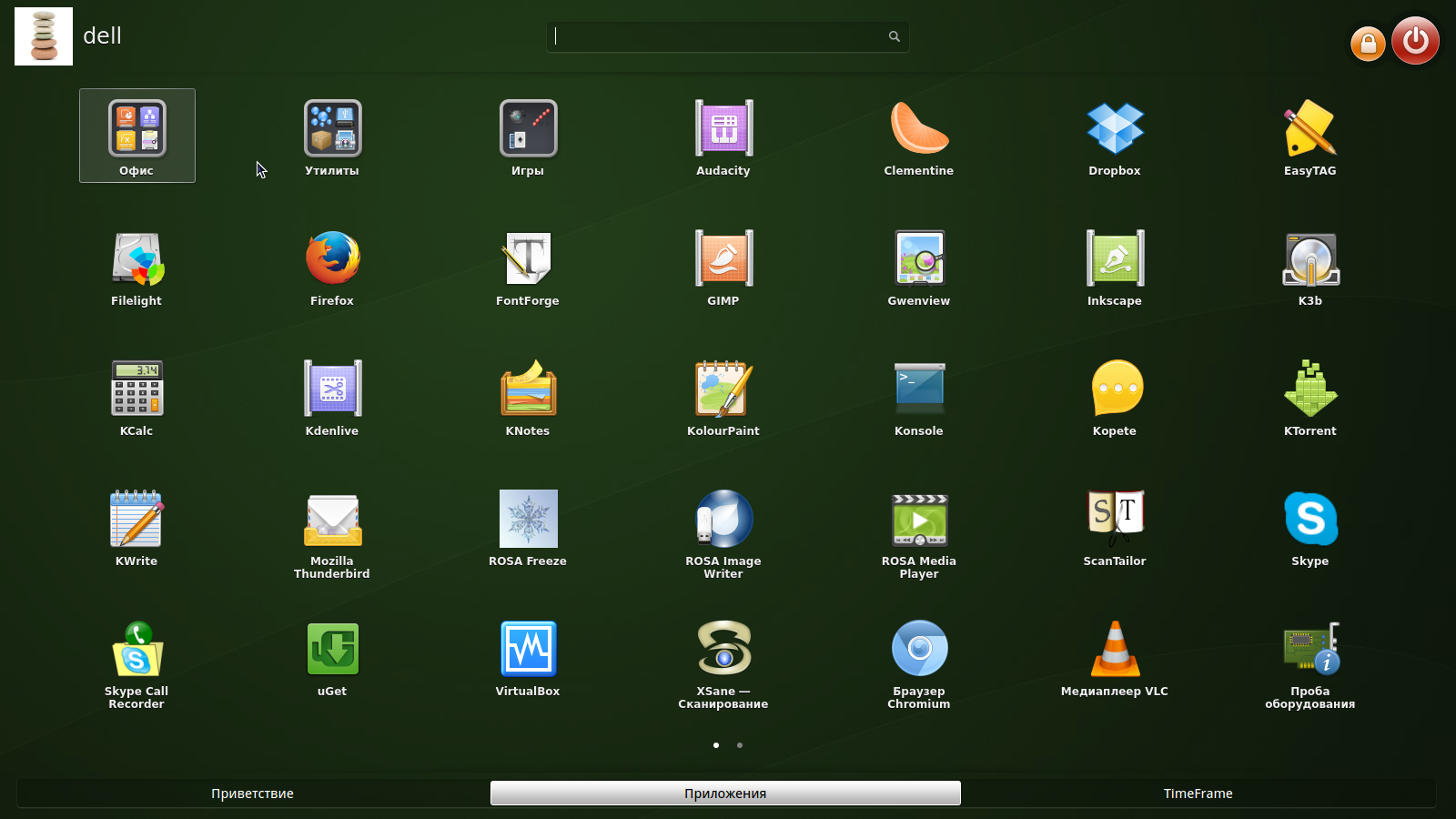Select the Приложения tab

click(x=725, y=794)
